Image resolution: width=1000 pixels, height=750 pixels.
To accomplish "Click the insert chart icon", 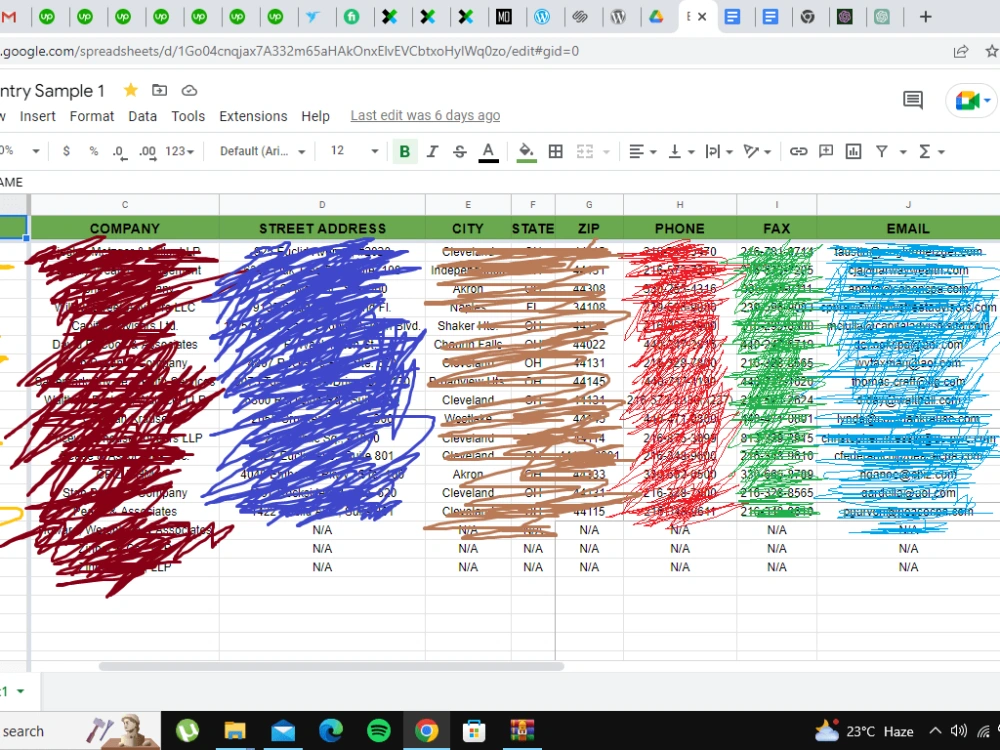I will [x=853, y=151].
